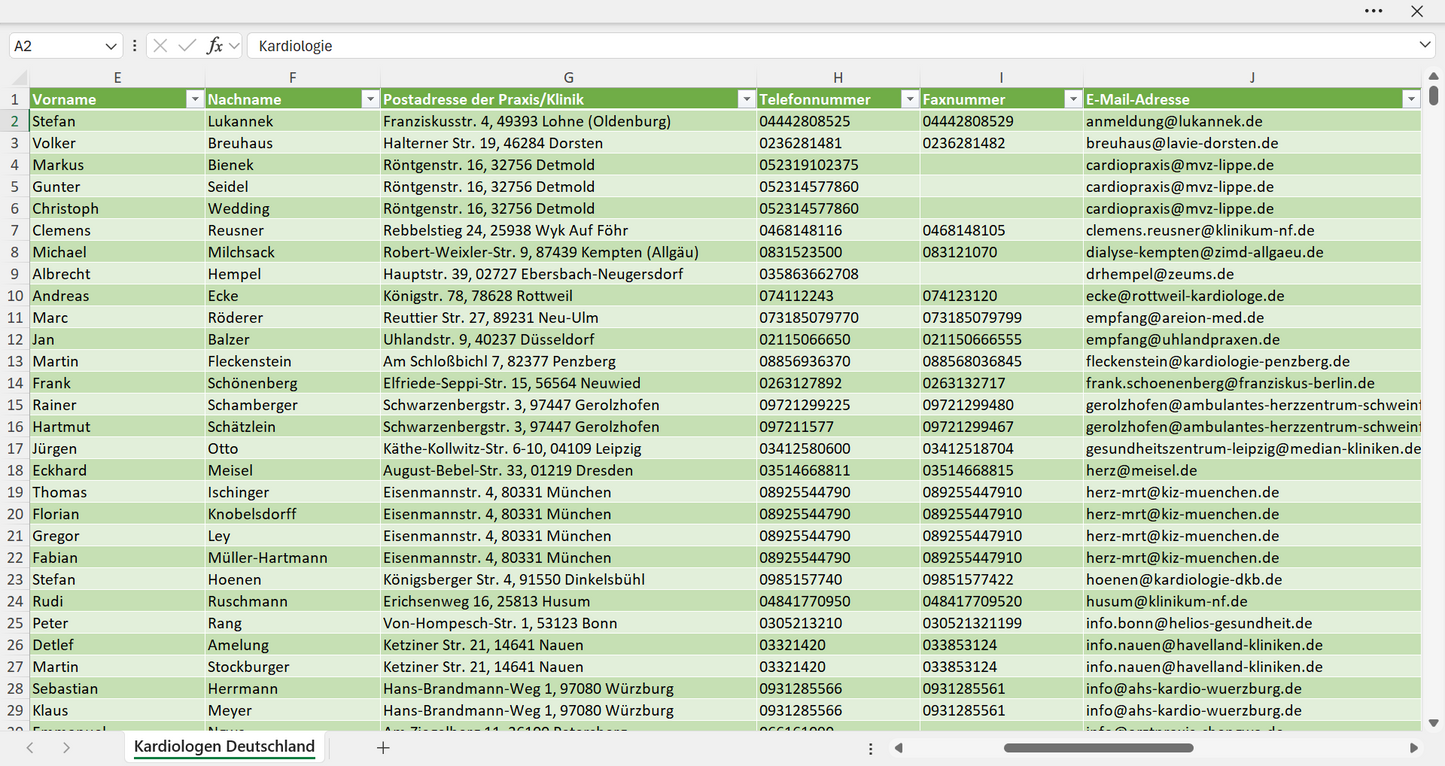
Task: Select row 14 header
Action: pos(15,383)
